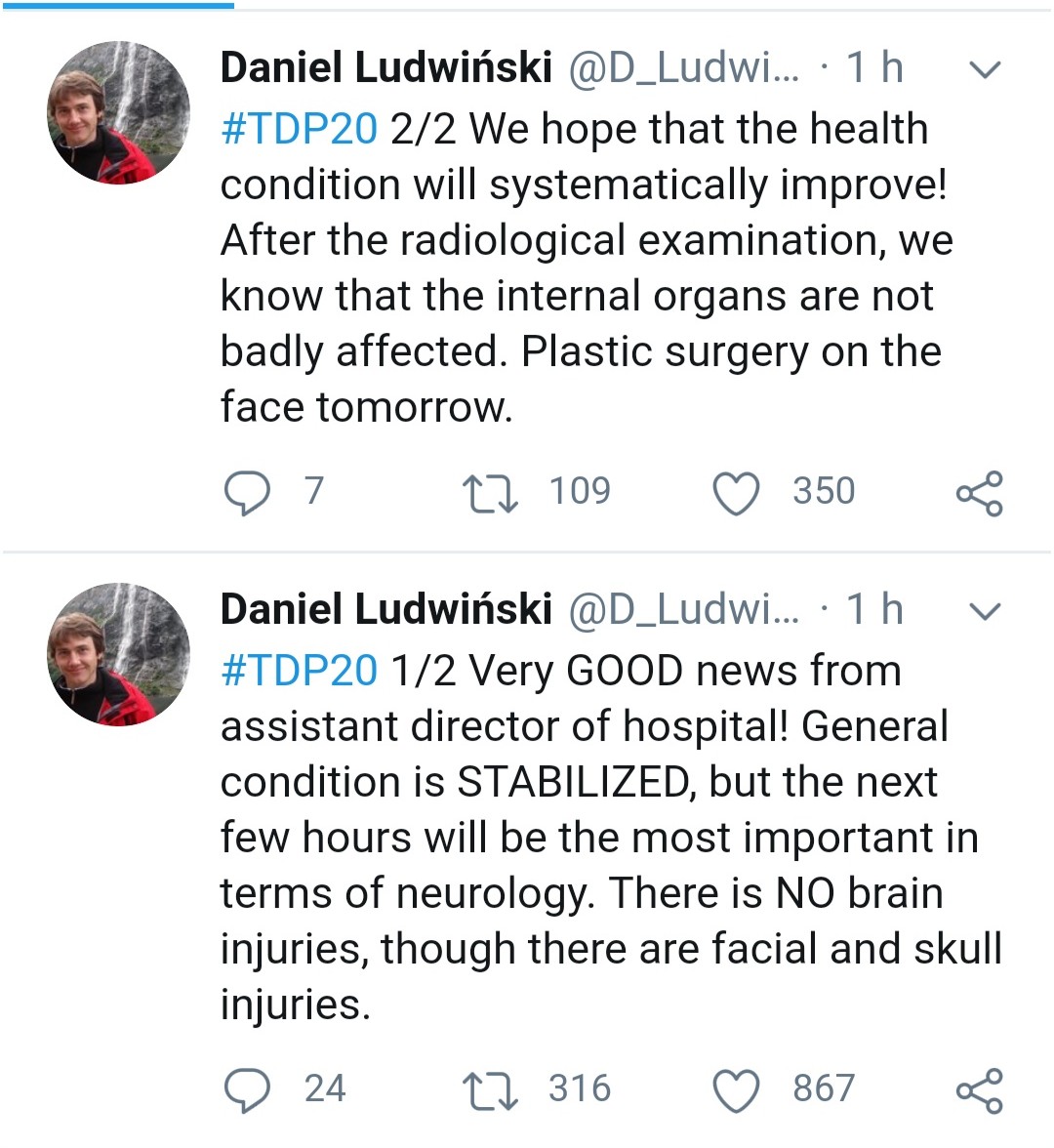The height and width of the screenshot is (1148, 1054).
Task: Tap #TDP20 hashtag in the 1/2 tweet
Action: [299, 671]
